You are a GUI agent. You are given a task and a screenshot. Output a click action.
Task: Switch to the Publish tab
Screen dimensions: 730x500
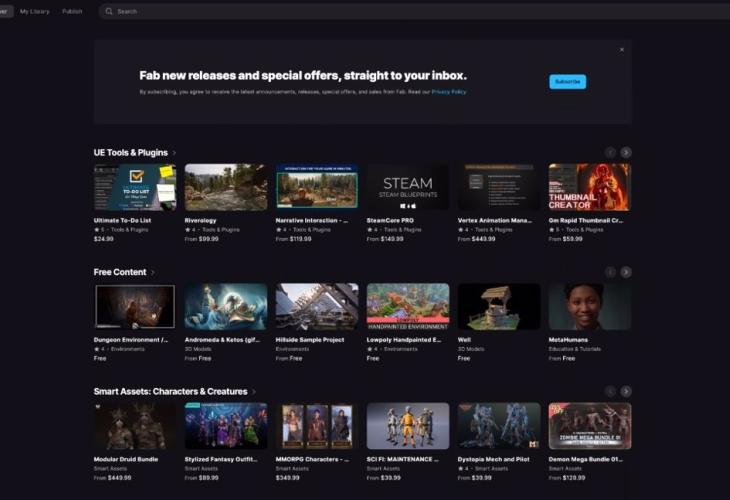tap(72, 11)
